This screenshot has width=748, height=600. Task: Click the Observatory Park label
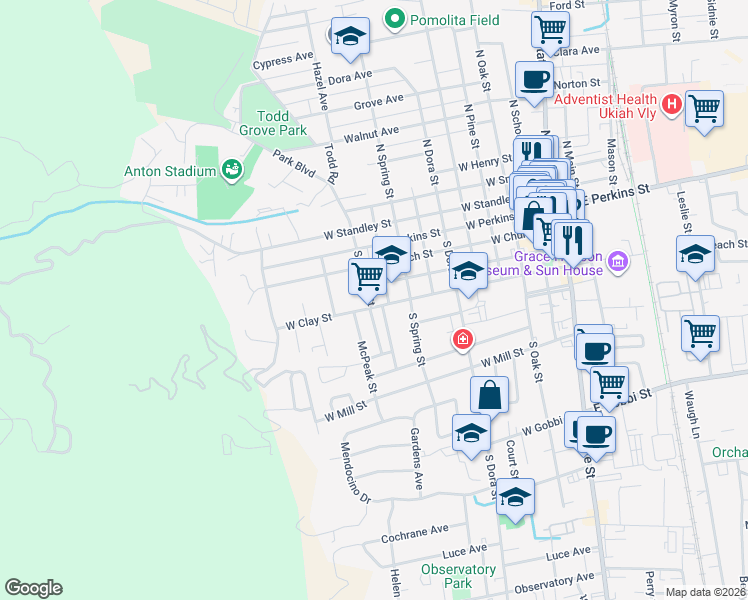[x=458, y=576]
